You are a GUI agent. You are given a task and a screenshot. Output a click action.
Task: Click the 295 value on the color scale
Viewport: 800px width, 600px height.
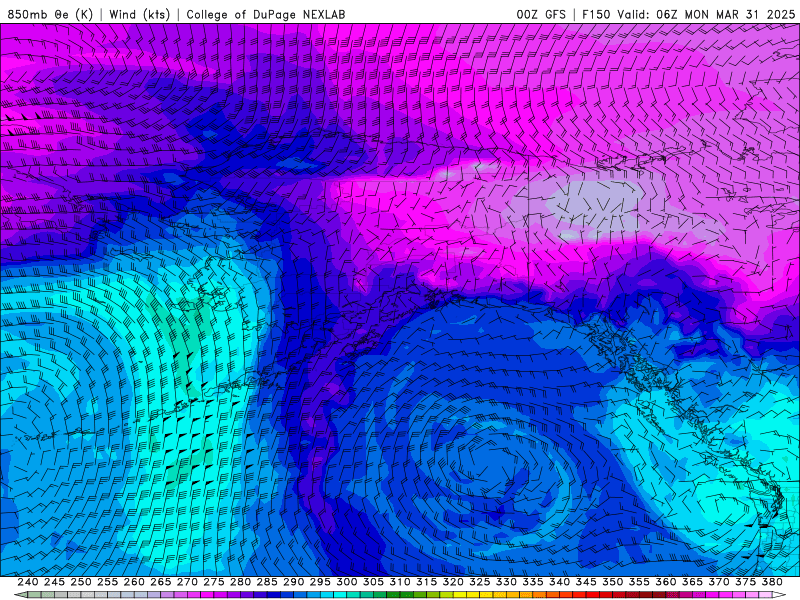[320, 582]
